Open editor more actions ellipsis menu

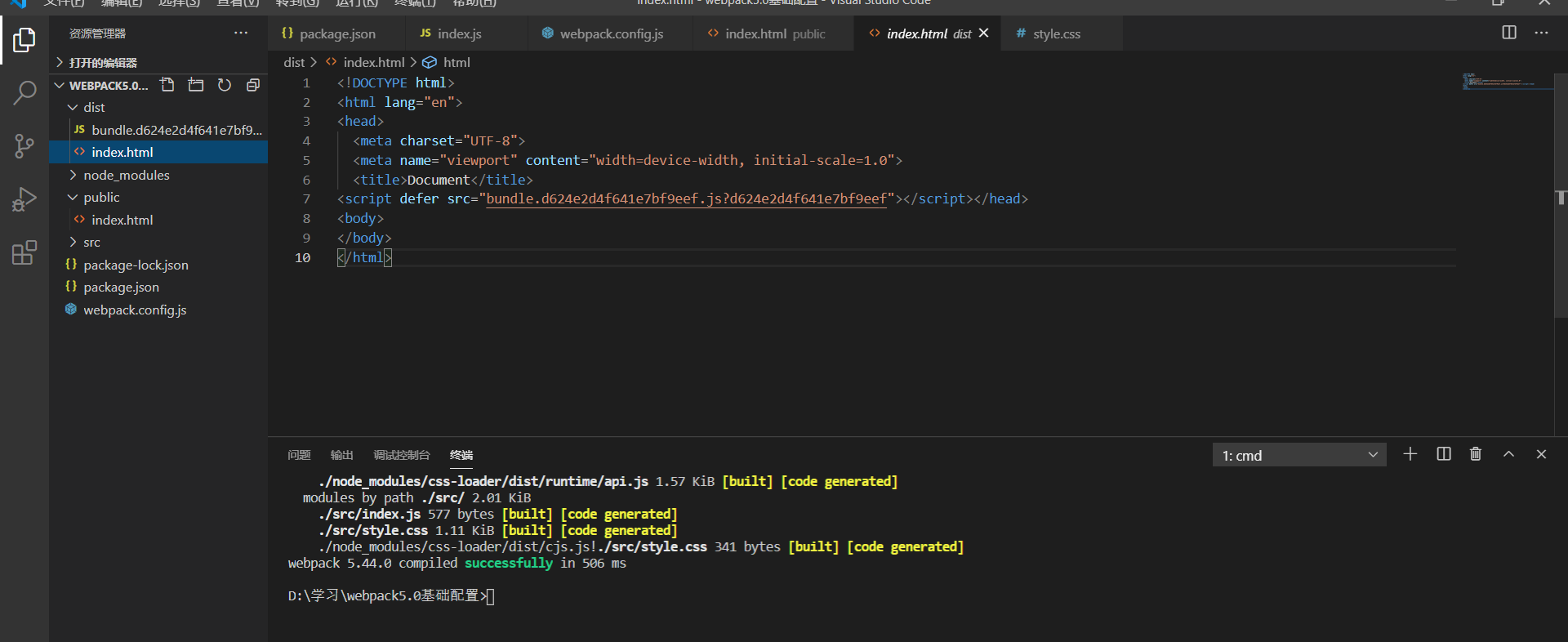1541,33
